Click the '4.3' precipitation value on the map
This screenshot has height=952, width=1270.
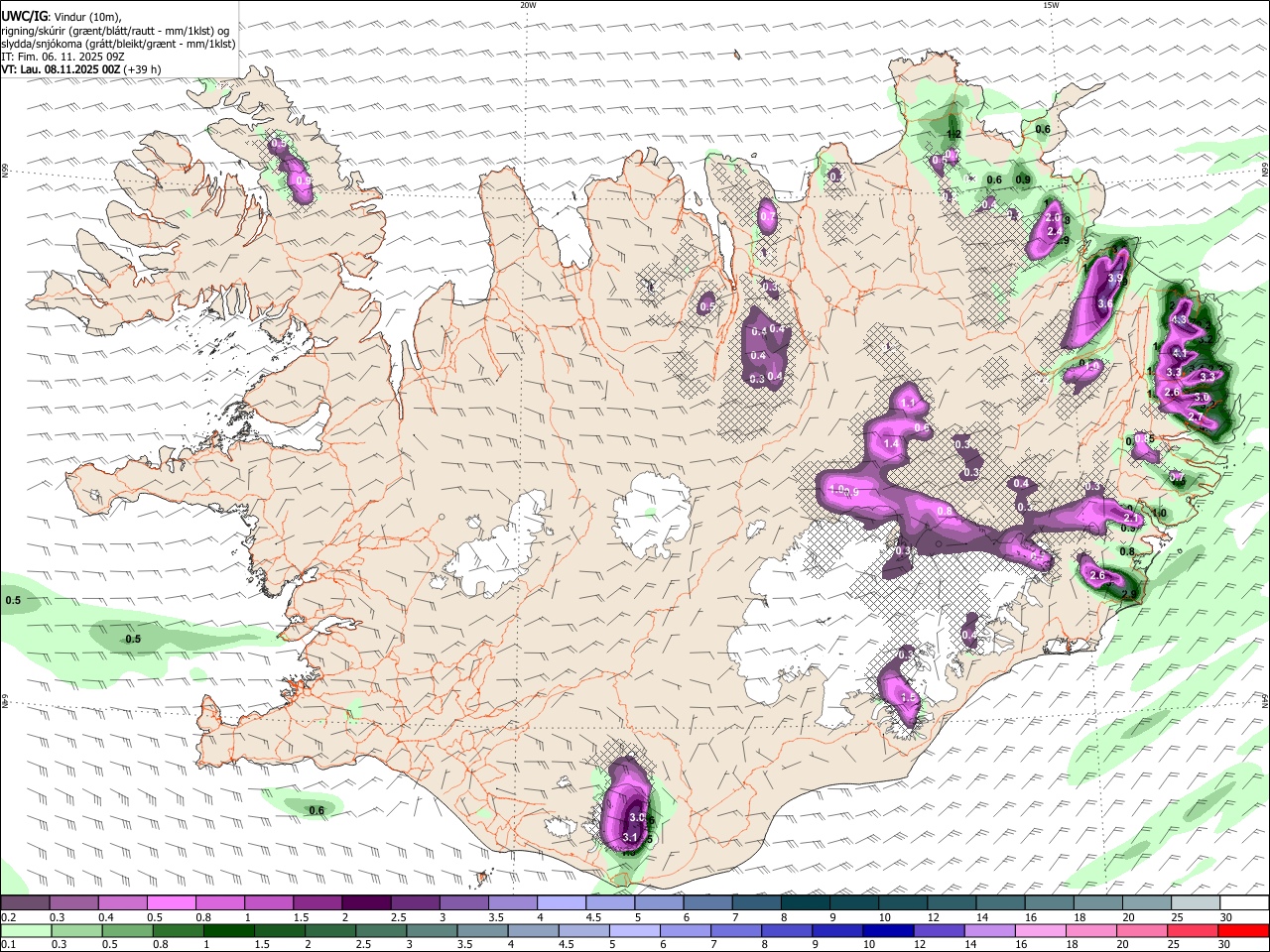click(x=1180, y=320)
